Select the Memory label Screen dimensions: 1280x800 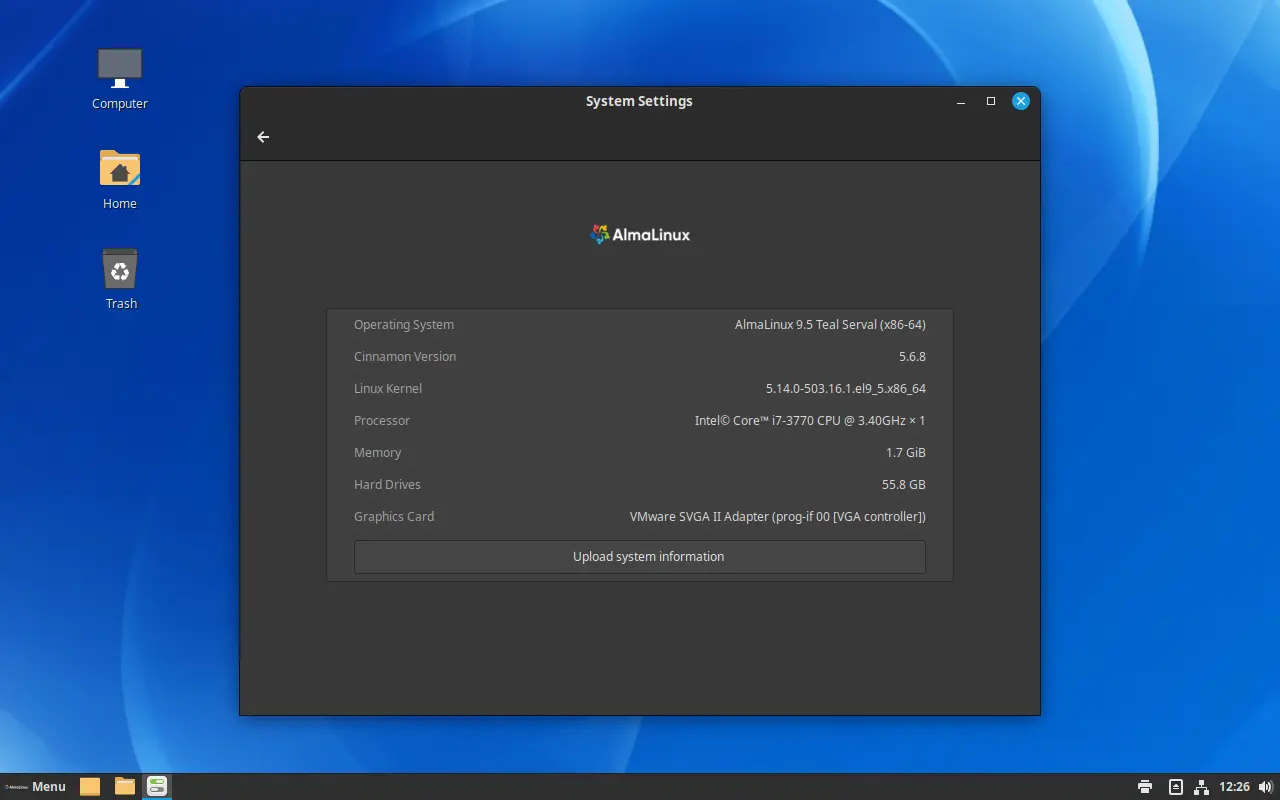click(x=377, y=453)
